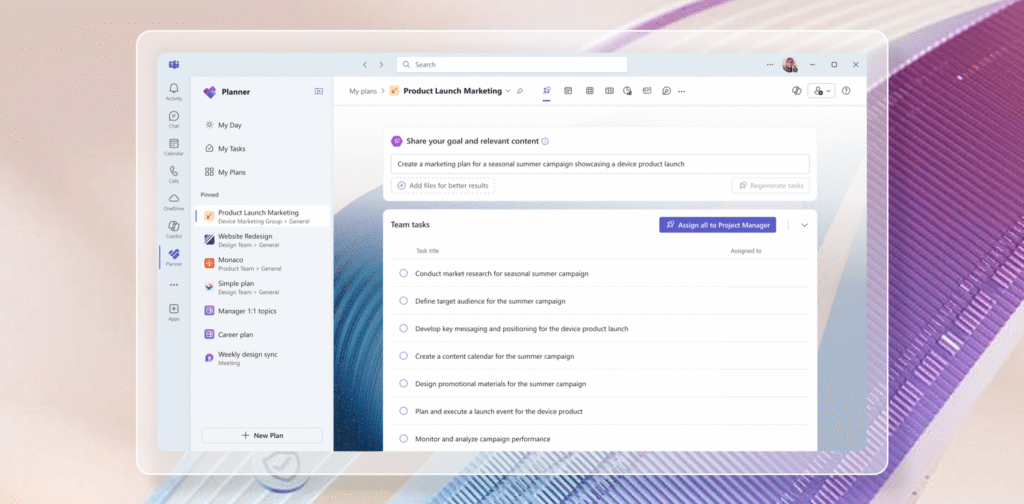Complete 'Define target audience' task circle
Screen dimensions: 1024x504
point(404,301)
